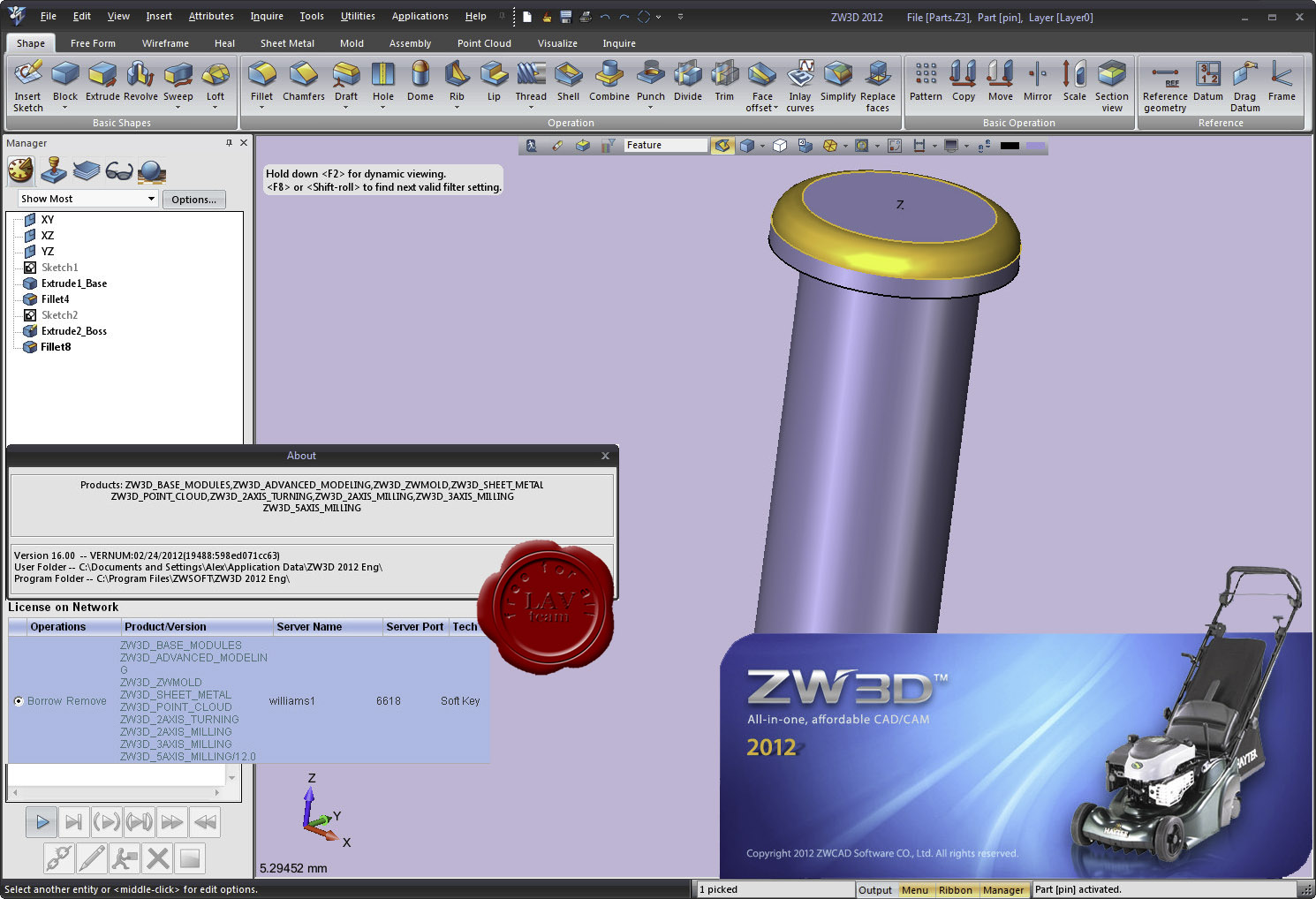1316x899 pixels.
Task: Click the Combine tool
Action: tap(609, 80)
